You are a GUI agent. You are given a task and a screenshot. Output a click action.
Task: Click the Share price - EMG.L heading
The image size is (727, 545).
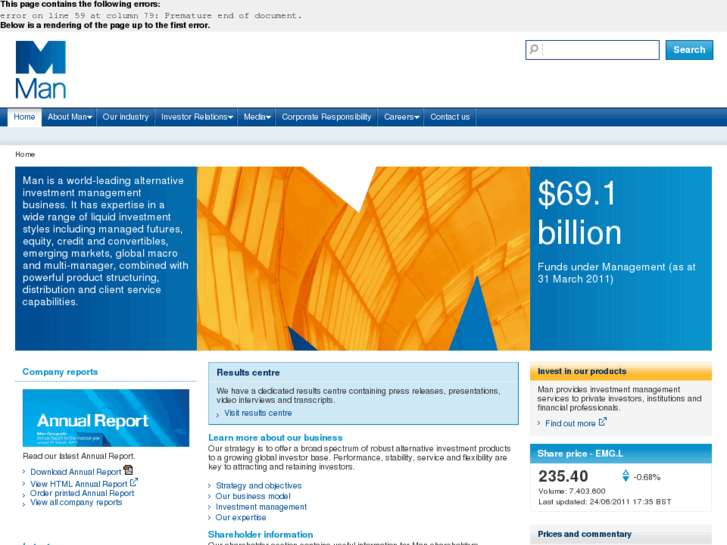[x=580, y=454]
